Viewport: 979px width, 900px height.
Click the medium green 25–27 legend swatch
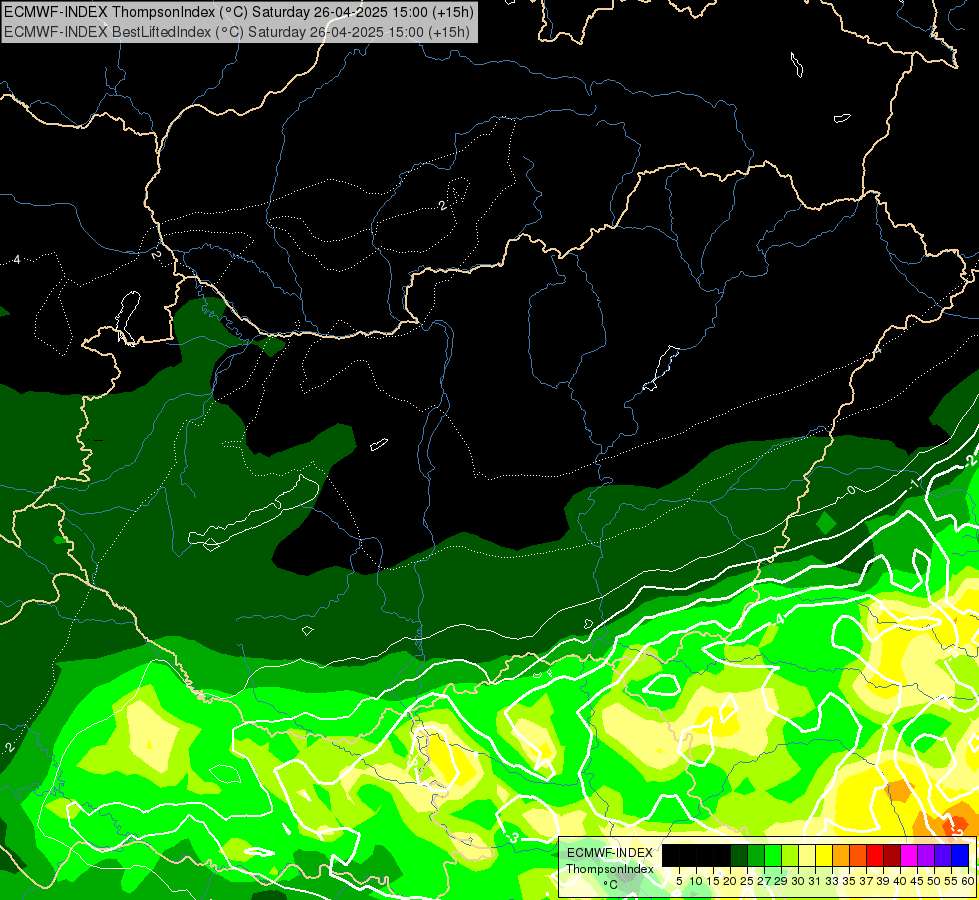click(755, 855)
